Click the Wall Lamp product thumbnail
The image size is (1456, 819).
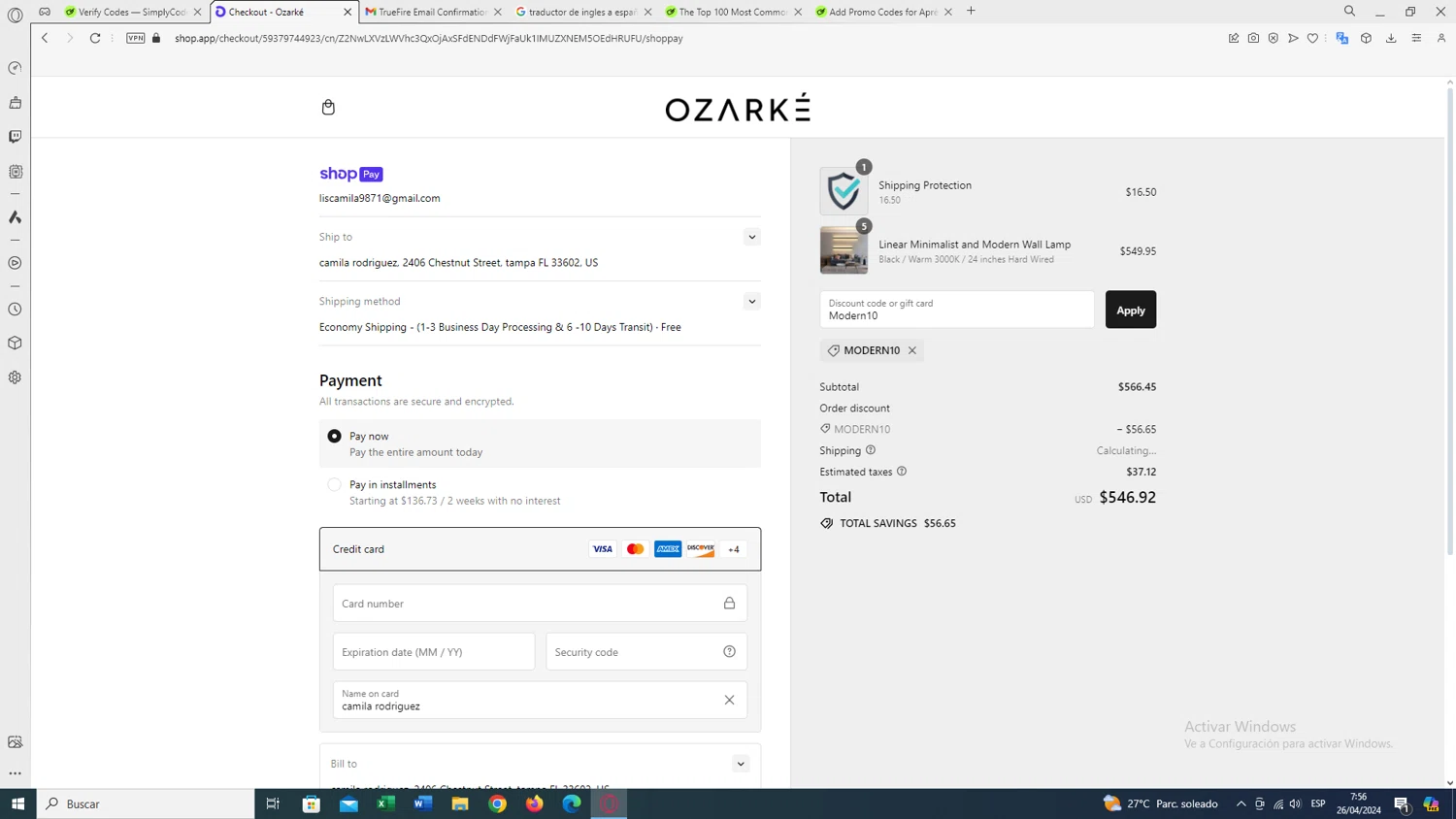pyautogui.click(x=844, y=250)
